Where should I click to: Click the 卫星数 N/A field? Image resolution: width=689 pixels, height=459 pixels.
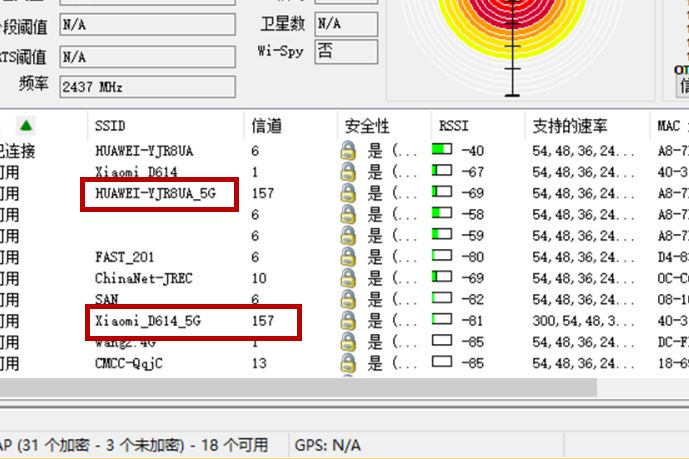346,24
